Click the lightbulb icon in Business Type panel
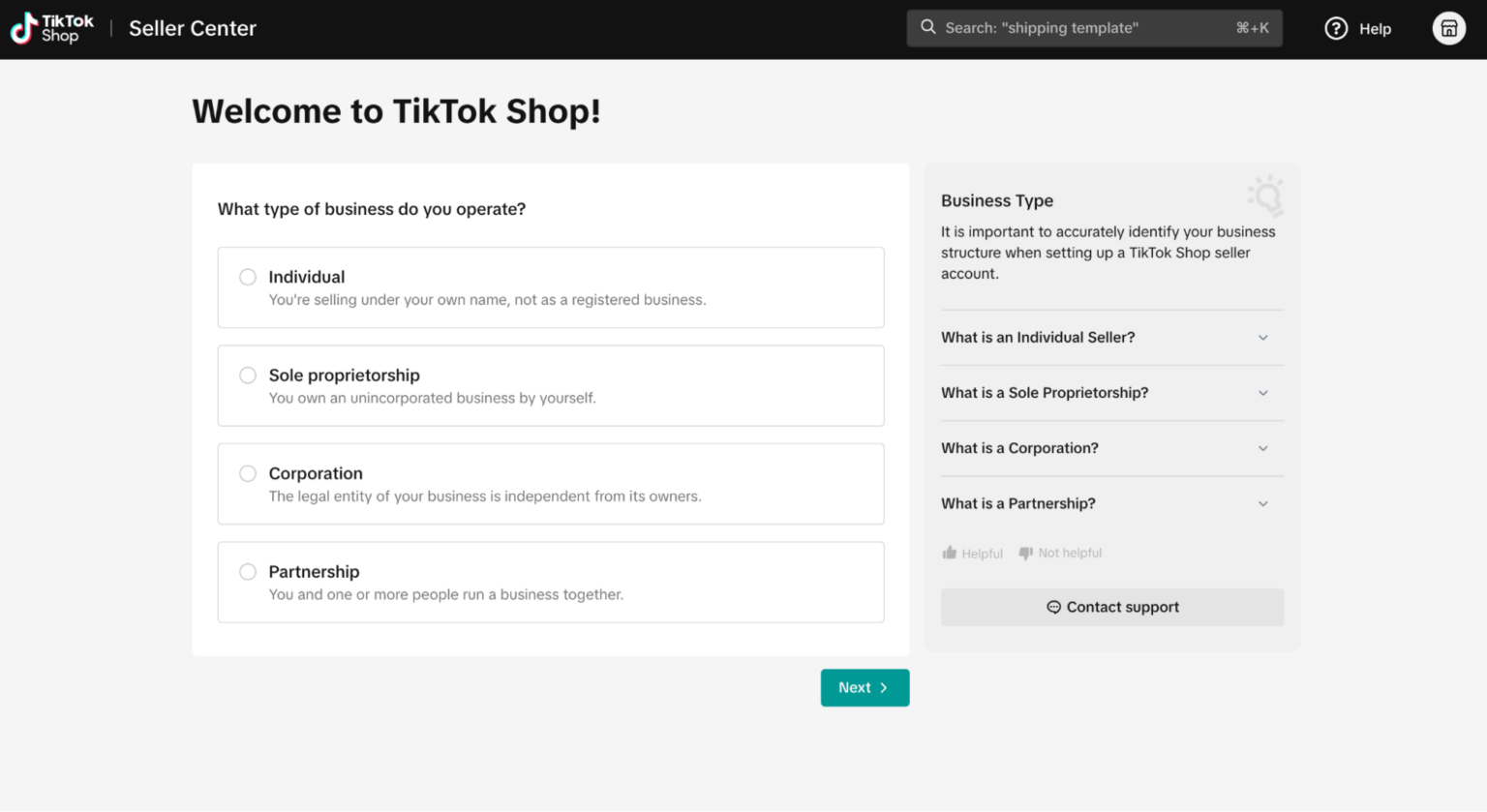 pyautogui.click(x=1266, y=196)
